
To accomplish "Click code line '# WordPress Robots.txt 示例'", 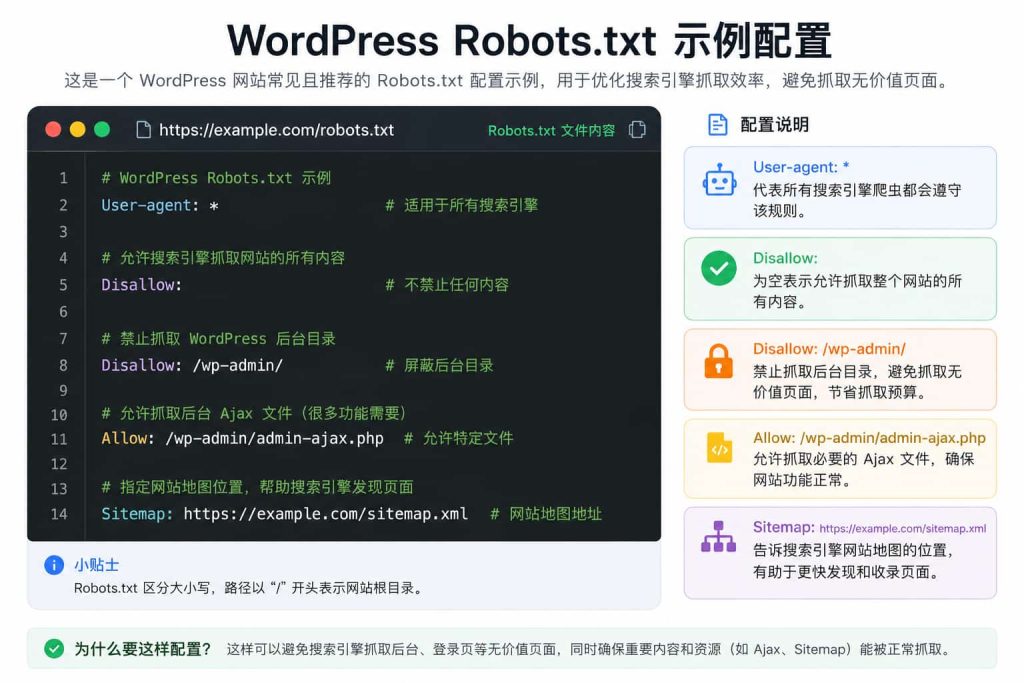I will pyautogui.click(x=216, y=178).
